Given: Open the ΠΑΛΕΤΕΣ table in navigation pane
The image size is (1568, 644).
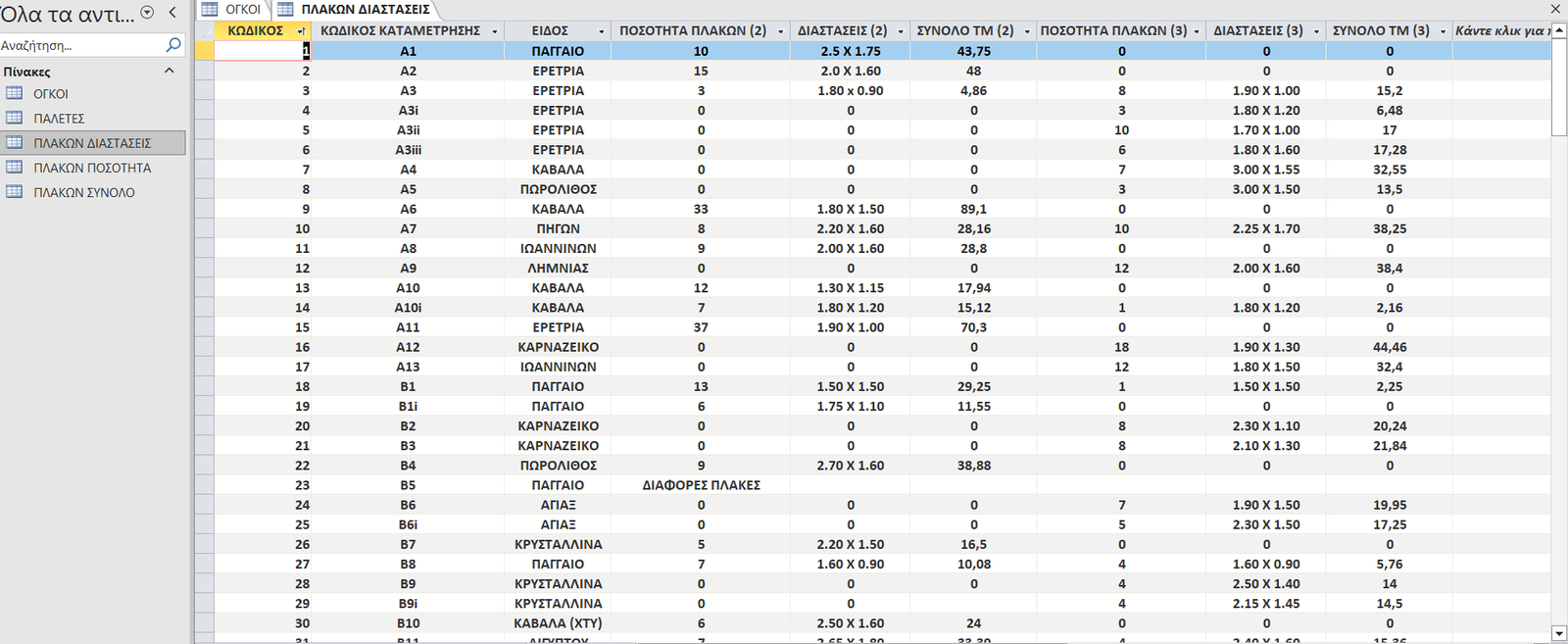Looking at the screenshot, I should coord(59,119).
